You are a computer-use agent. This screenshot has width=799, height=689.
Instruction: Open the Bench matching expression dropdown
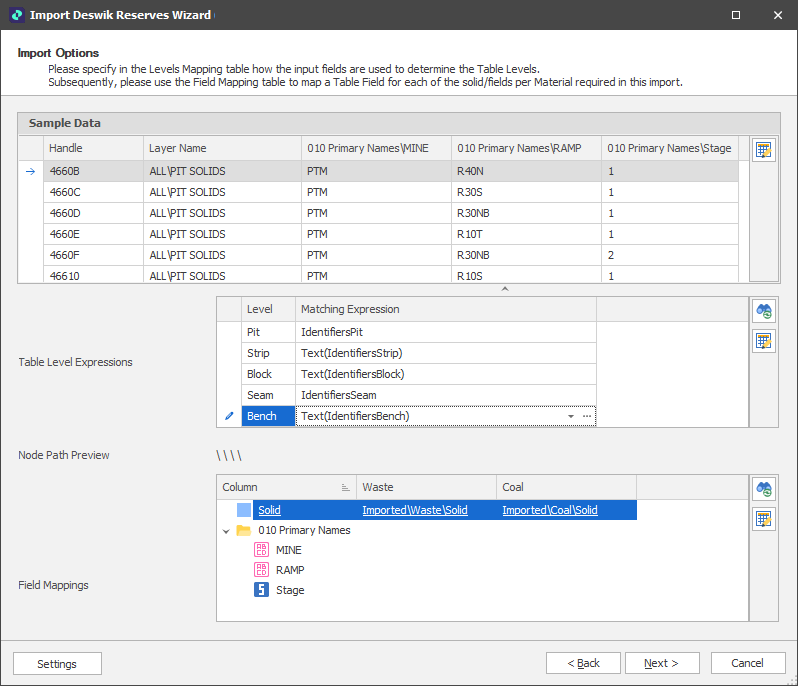click(x=571, y=416)
